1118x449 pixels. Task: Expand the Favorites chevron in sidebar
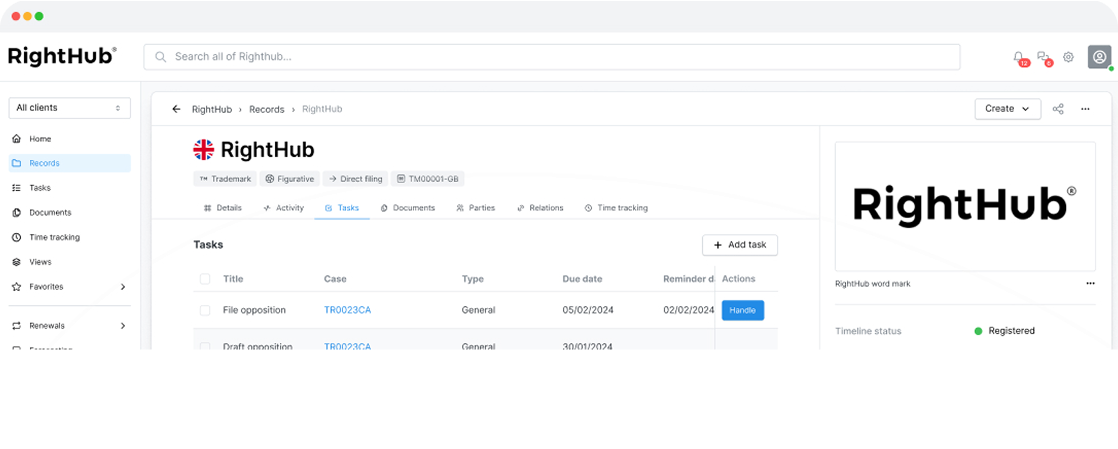click(x=123, y=287)
